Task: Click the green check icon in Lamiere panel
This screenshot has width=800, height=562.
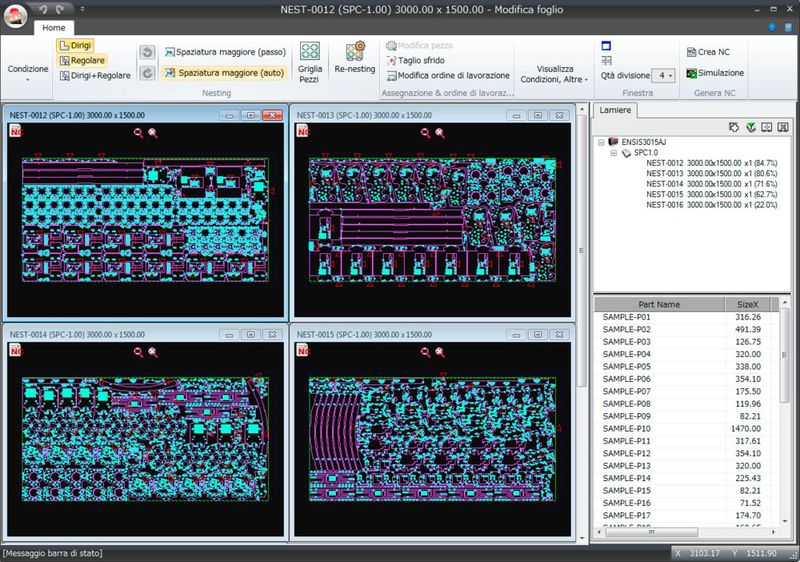Action: point(751,127)
